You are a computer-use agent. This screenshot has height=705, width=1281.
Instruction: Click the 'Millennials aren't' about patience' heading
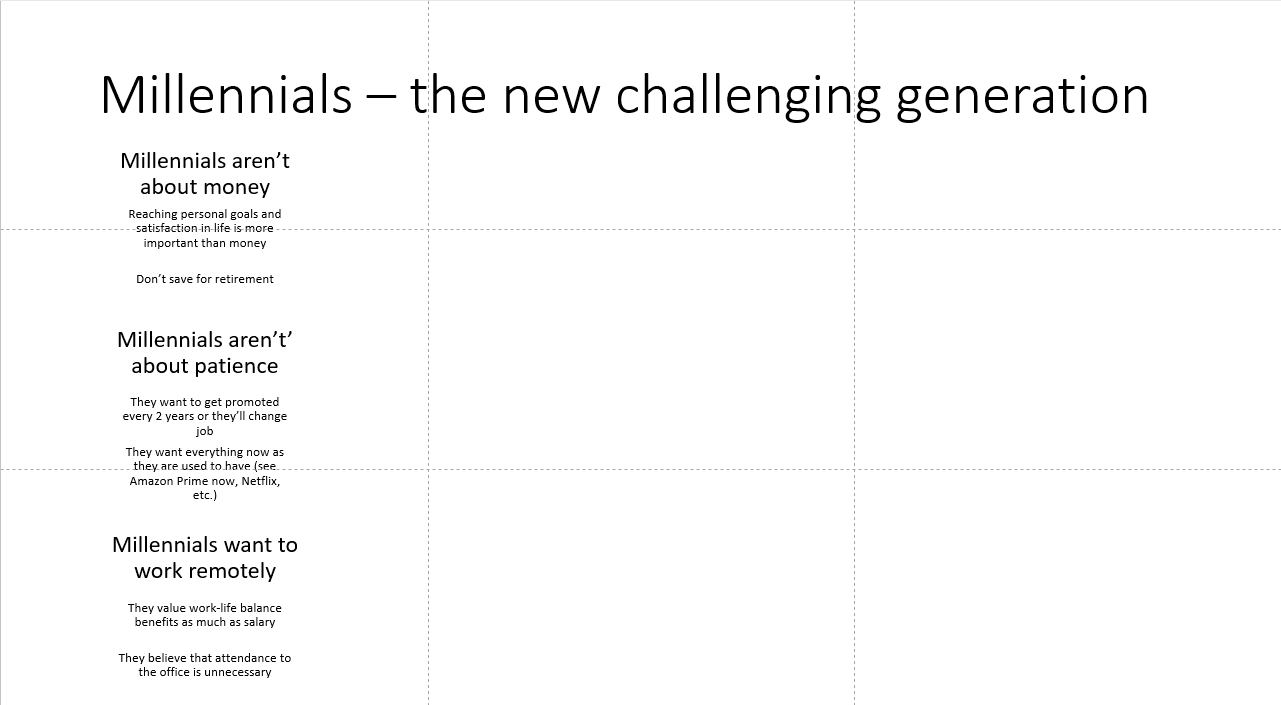pos(205,353)
